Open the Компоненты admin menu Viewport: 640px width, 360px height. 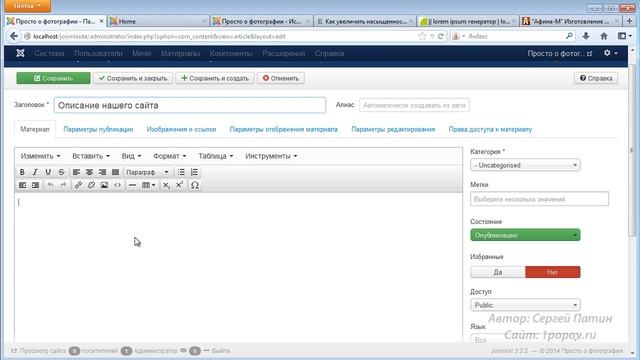231,53
